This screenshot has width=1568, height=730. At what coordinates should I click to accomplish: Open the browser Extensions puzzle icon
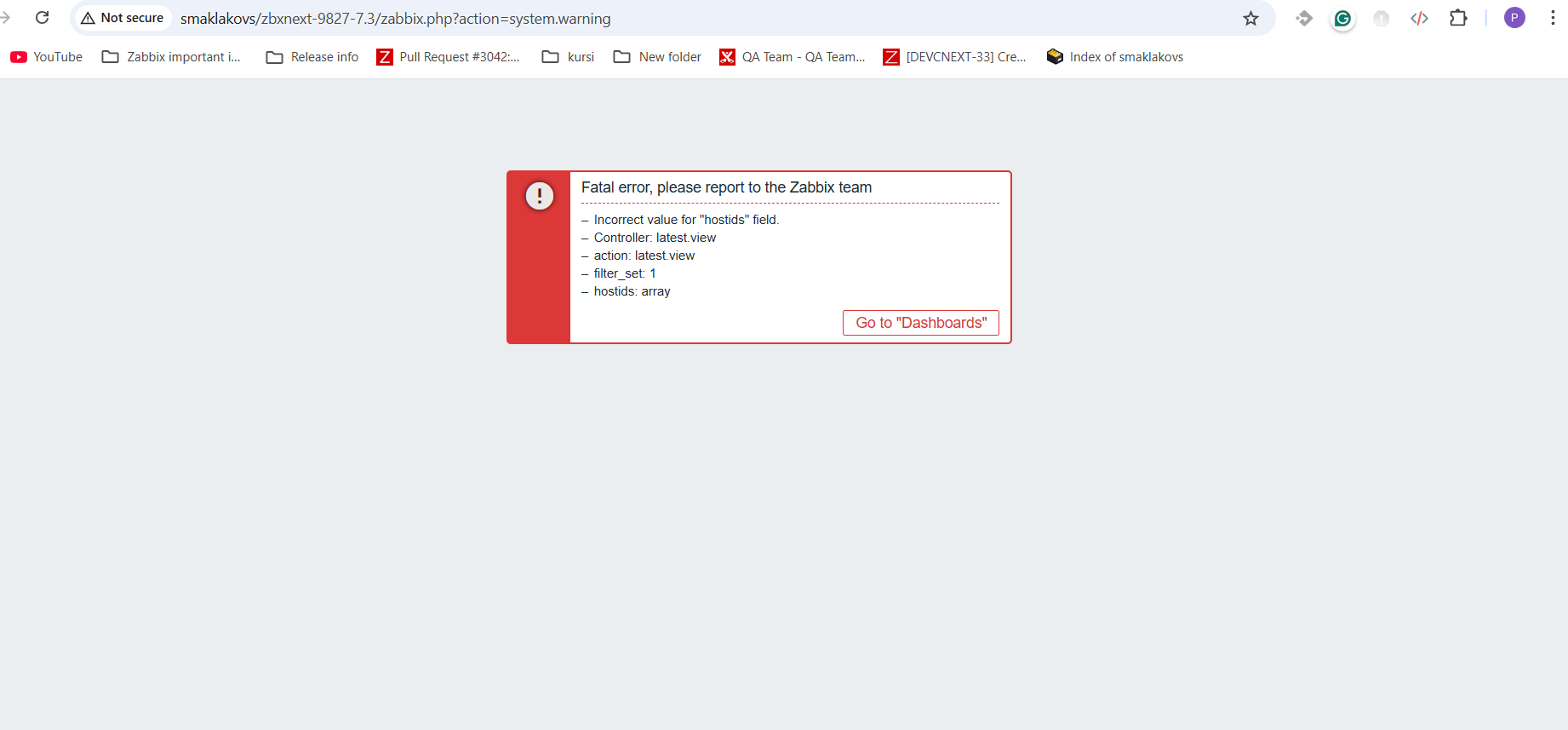(x=1458, y=18)
